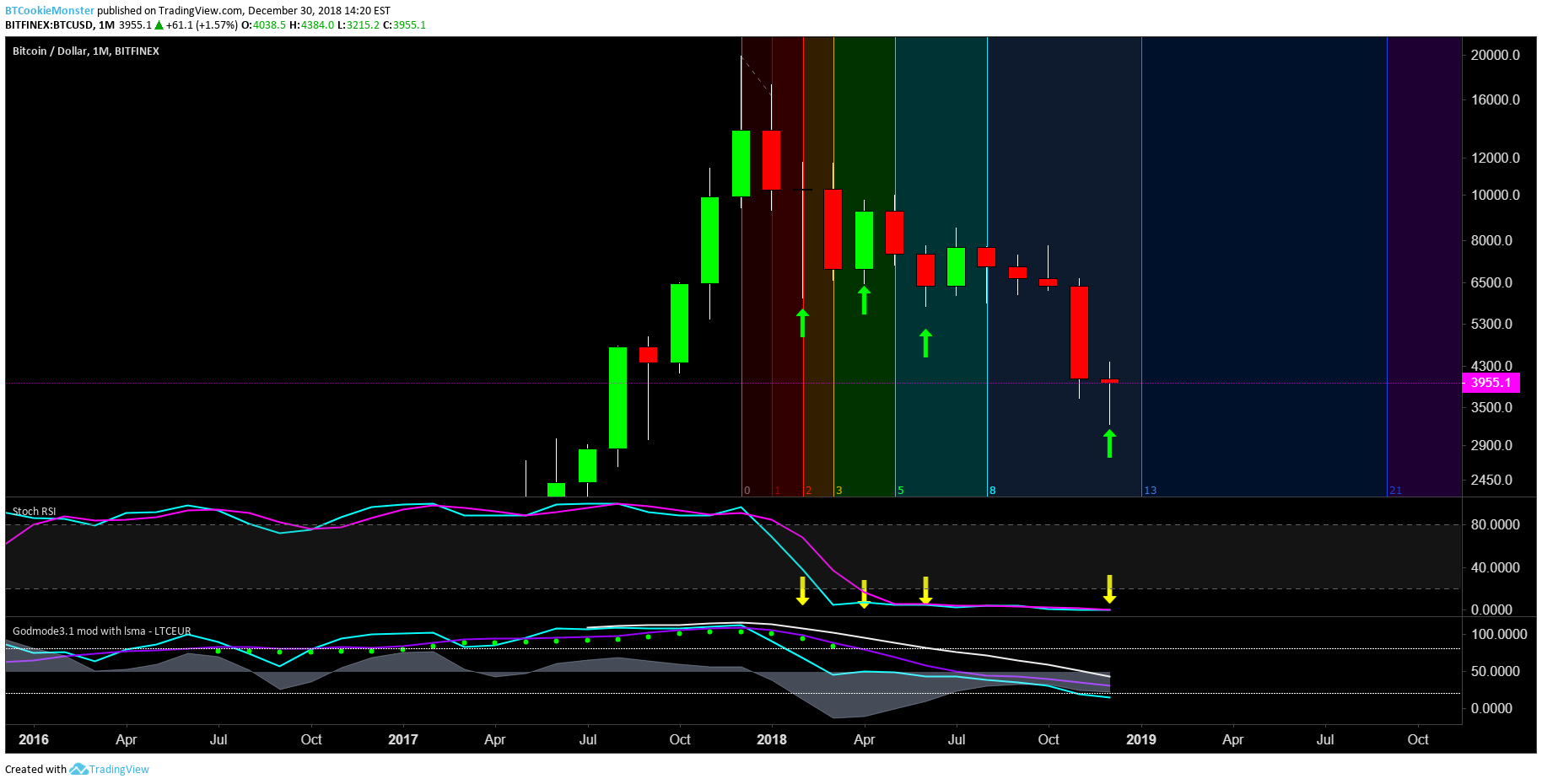Click the H:4384.0 high price value

[x=311, y=25]
